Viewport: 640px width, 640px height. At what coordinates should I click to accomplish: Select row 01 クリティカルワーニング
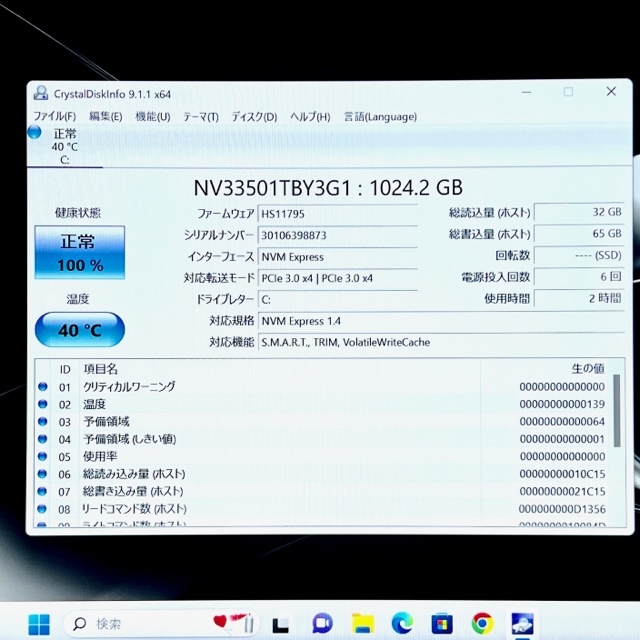coord(322,387)
